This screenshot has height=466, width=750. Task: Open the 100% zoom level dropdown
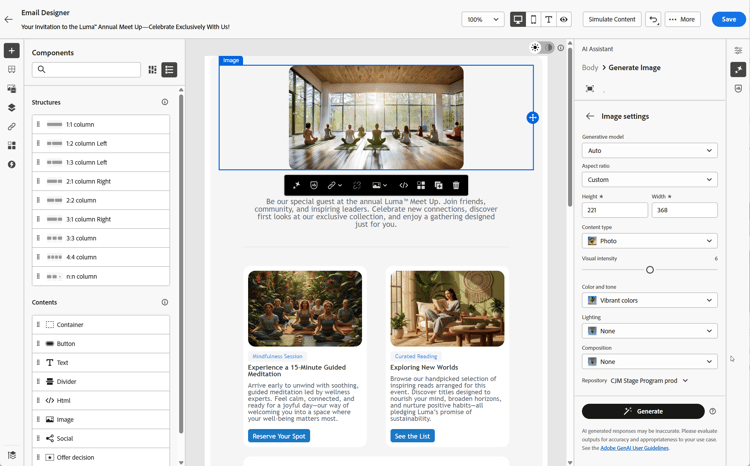click(483, 19)
